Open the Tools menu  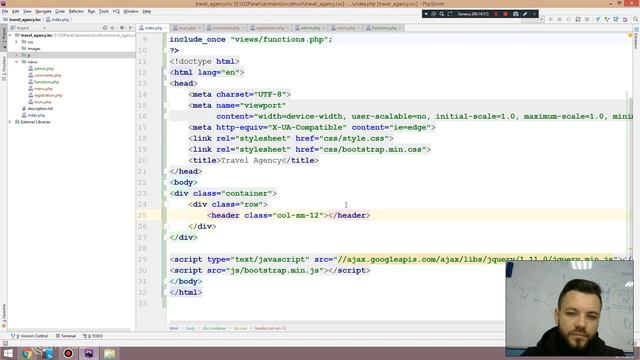104,11
